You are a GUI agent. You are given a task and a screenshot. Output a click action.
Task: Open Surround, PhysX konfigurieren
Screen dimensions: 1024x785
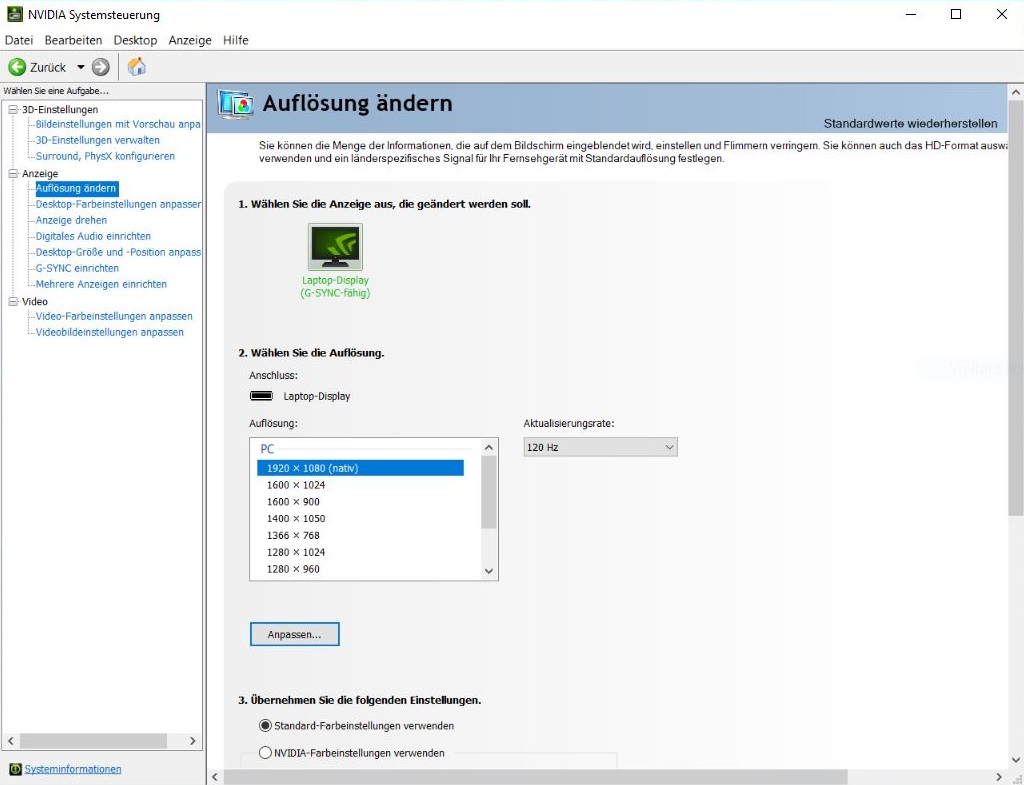(105, 156)
